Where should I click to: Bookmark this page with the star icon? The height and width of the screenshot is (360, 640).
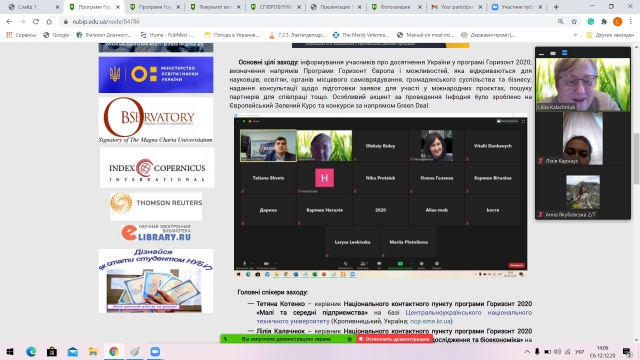pyautogui.click(x=574, y=22)
